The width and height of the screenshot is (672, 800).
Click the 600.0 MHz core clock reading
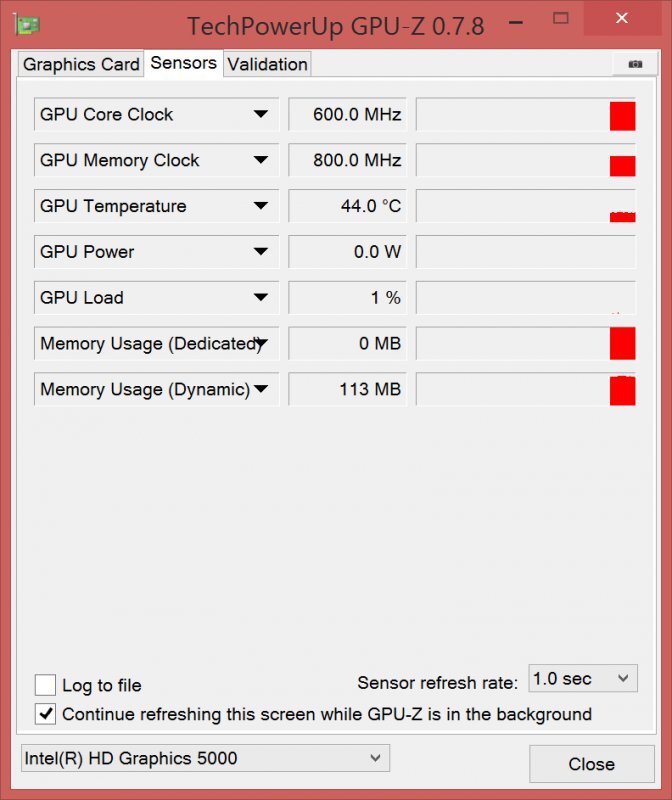(347, 114)
